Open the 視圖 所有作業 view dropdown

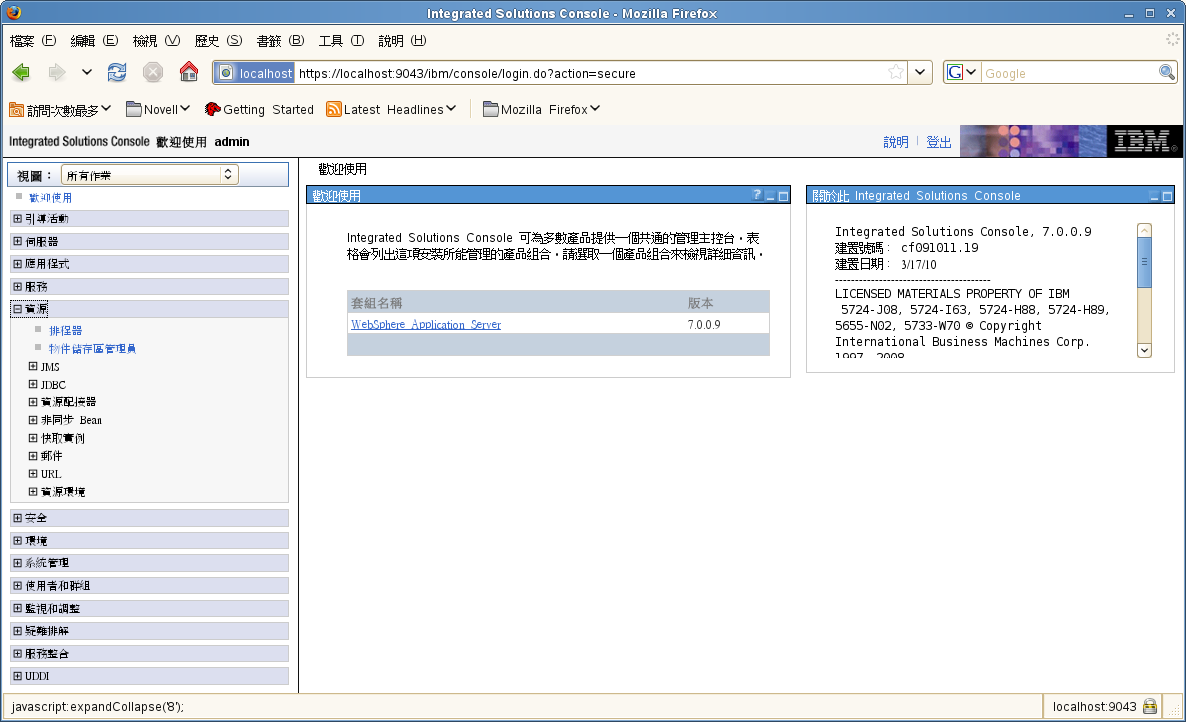pyautogui.click(x=150, y=175)
